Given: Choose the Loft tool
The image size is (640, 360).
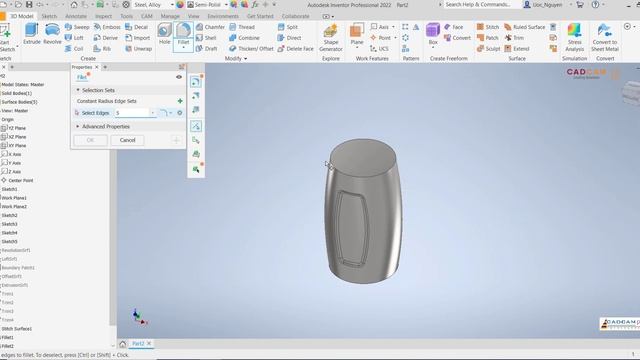Looking at the screenshot, I should [x=74, y=38].
